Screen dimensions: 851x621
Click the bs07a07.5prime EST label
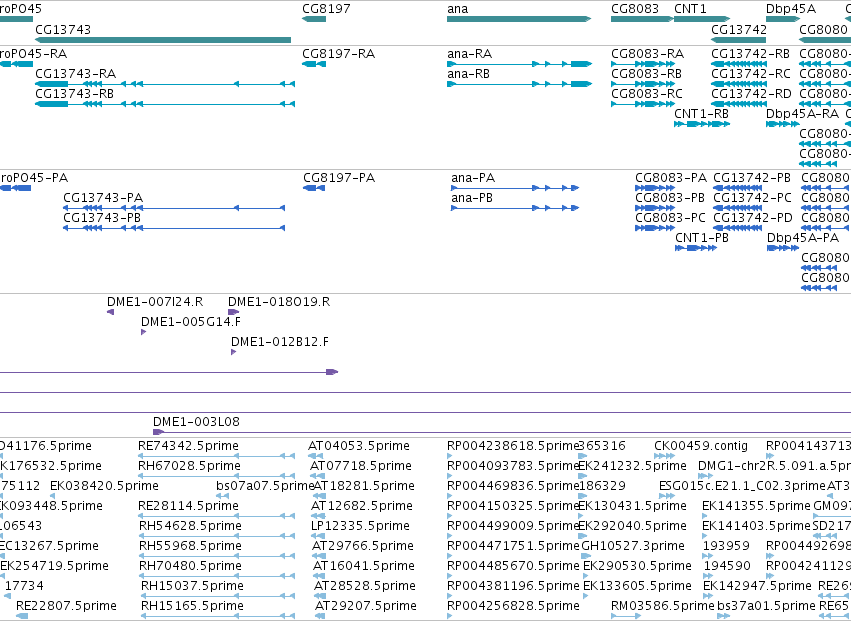pos(265,486)
